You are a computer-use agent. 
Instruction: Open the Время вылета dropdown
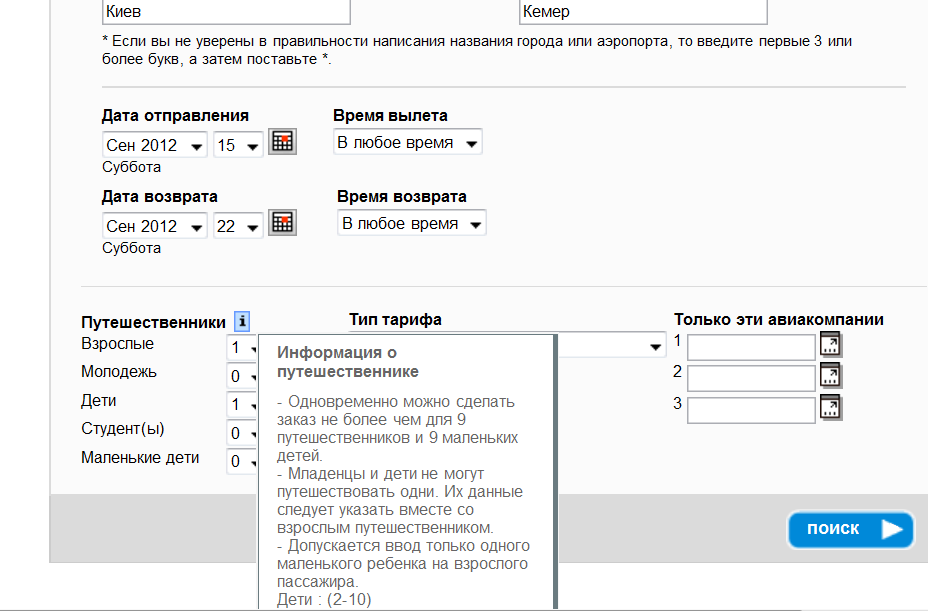point(407,143)
